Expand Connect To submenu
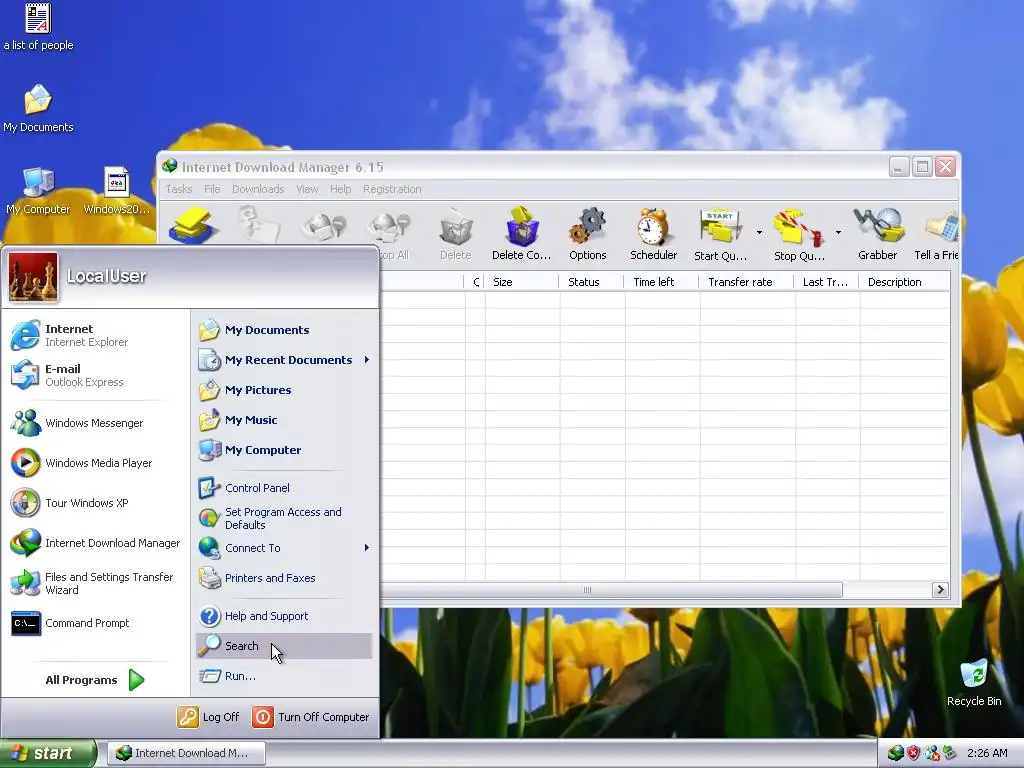Screen dimensions: 1024x768 [x=367, y=548]
